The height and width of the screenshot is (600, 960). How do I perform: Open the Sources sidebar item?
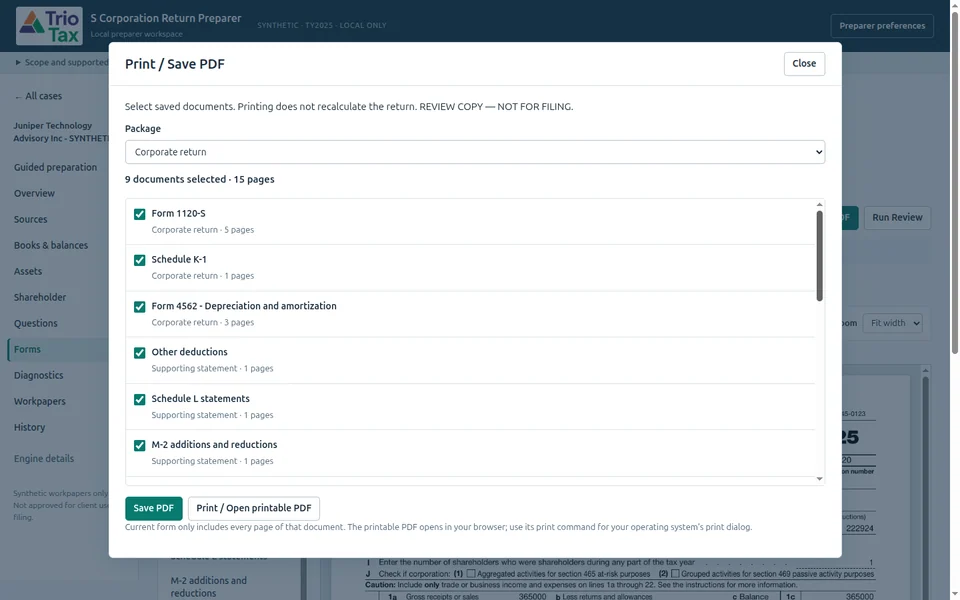[31, 219]
